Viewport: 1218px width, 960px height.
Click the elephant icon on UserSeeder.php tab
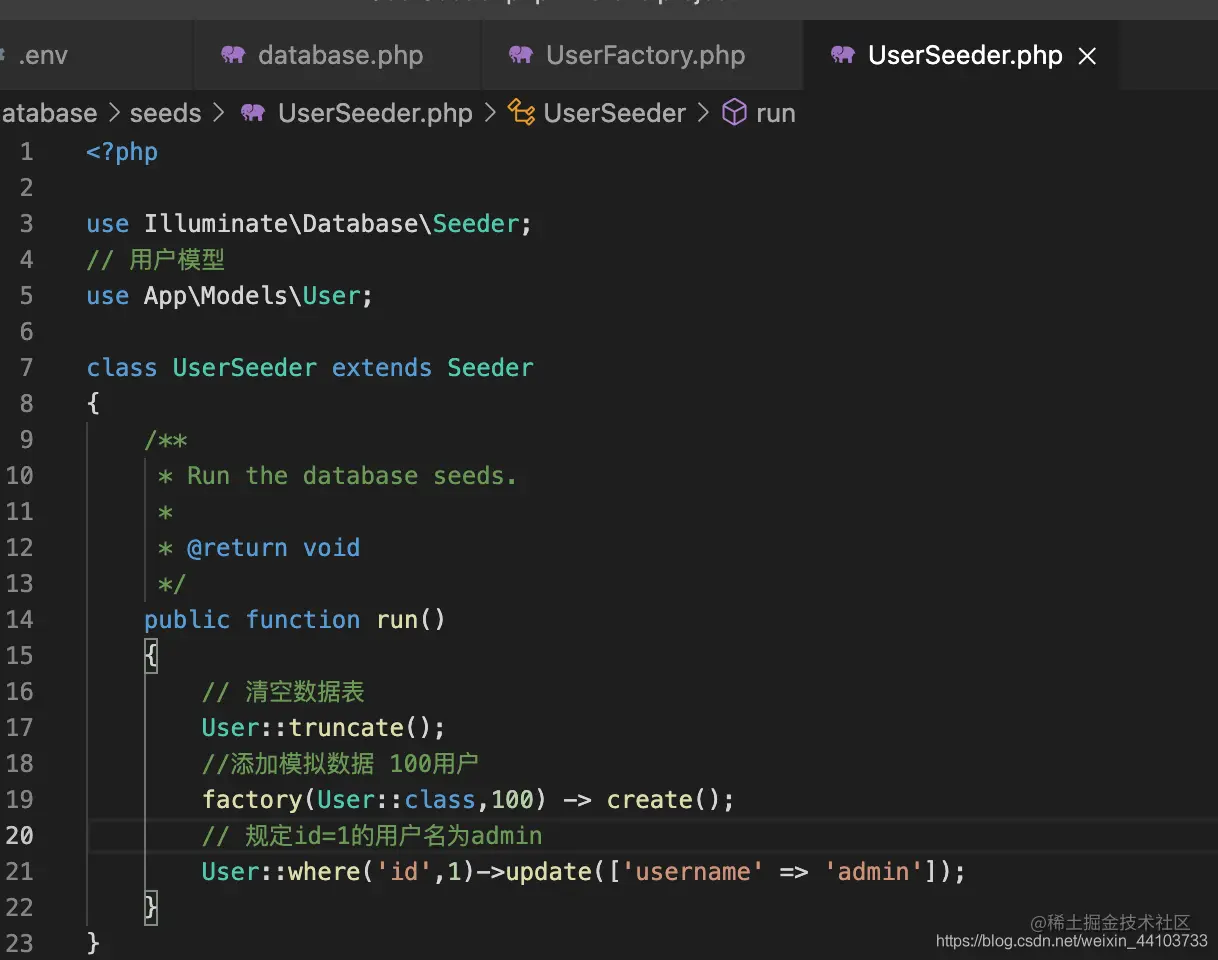844,55
